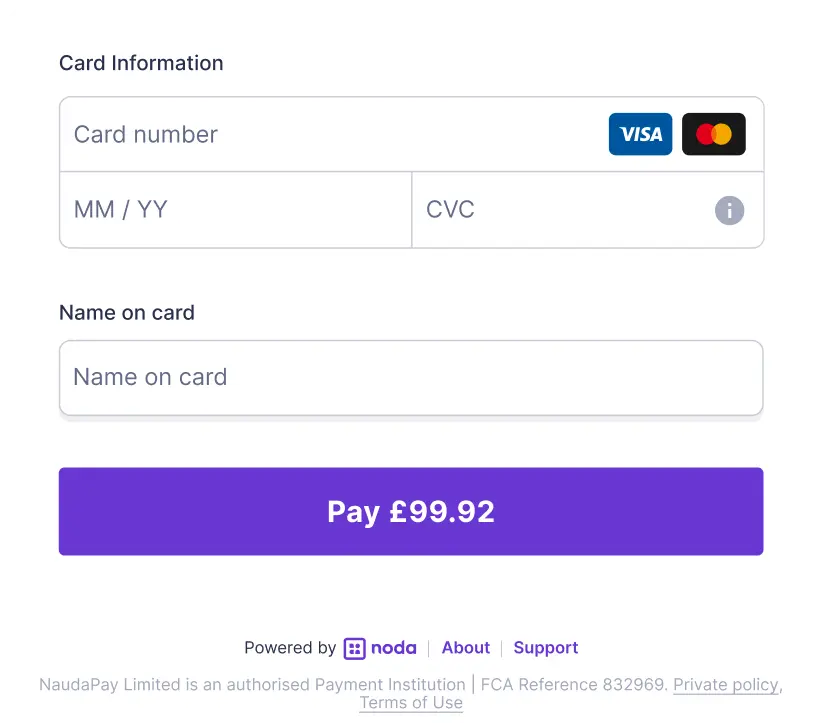Click the noda wordmark text
The height and width of the screenshot is (723, 823).
coord(393,648)
